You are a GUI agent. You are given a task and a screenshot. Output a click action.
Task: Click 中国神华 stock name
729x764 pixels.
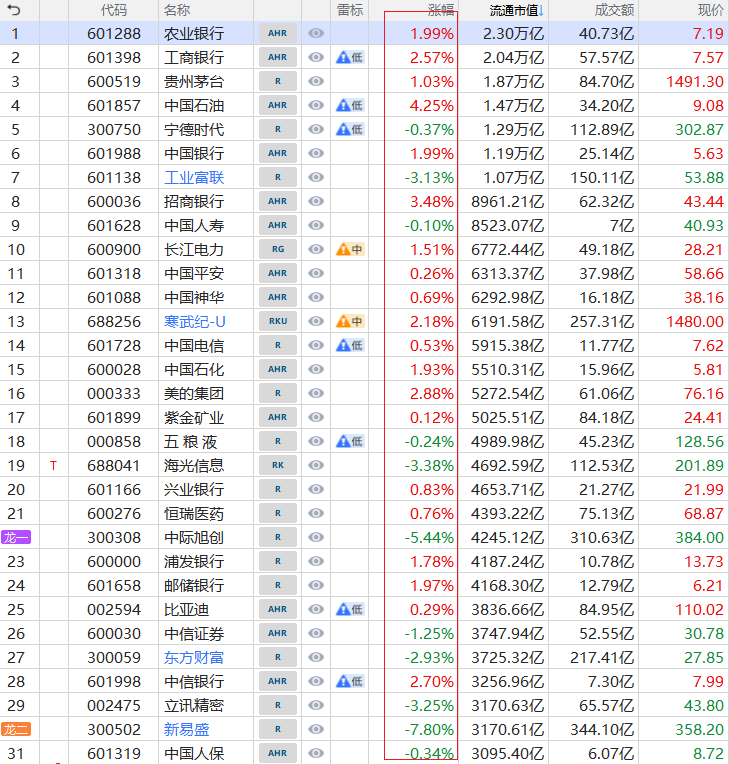(194, 298)
